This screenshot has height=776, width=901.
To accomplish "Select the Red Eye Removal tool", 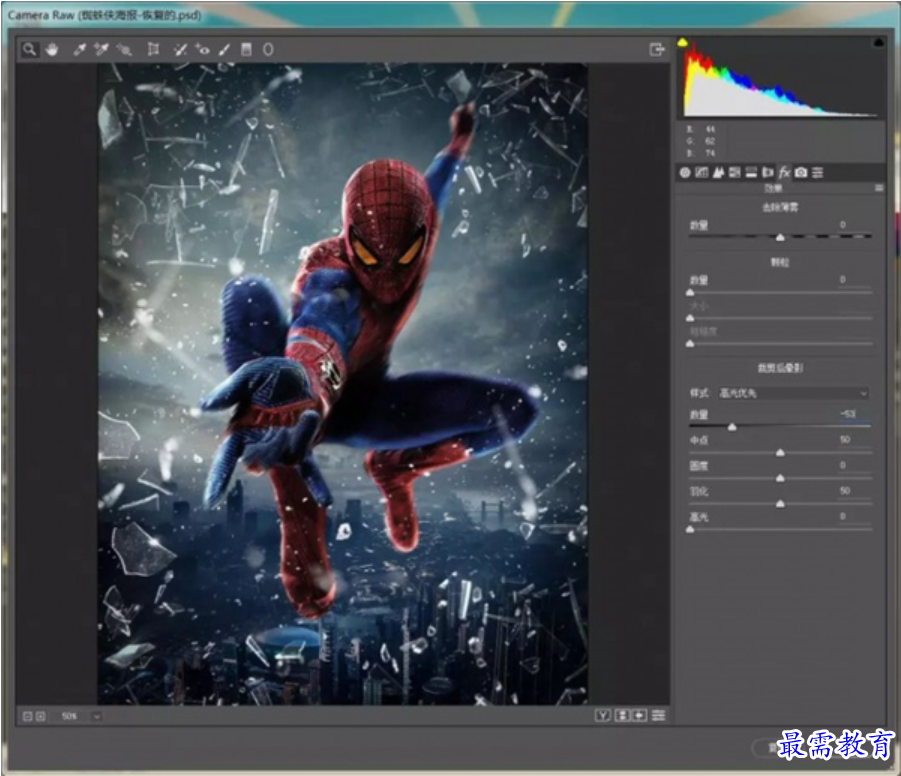I will click(x=202, y=49).
